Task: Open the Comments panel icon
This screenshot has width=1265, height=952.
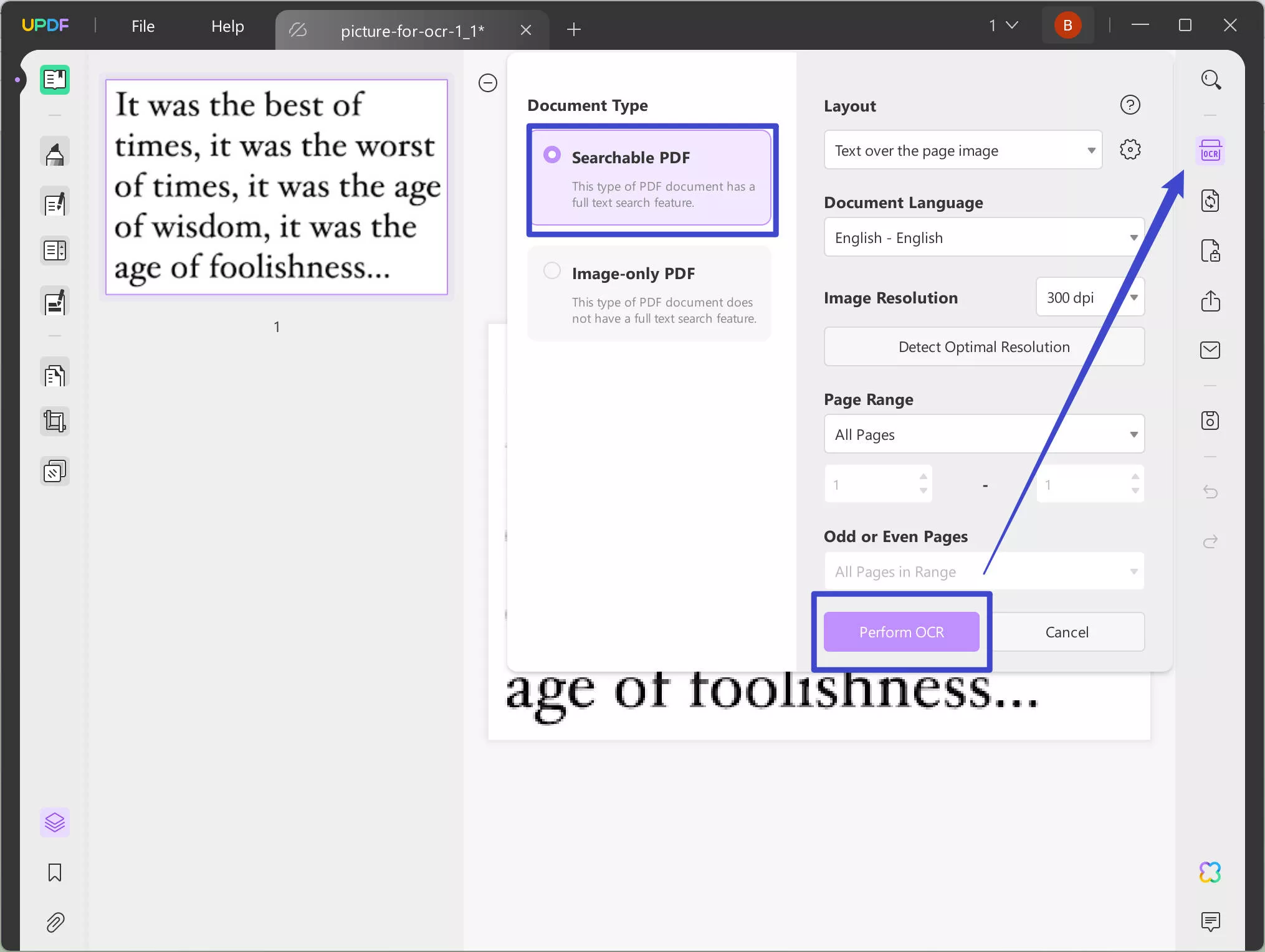Action: [1210, 921]
